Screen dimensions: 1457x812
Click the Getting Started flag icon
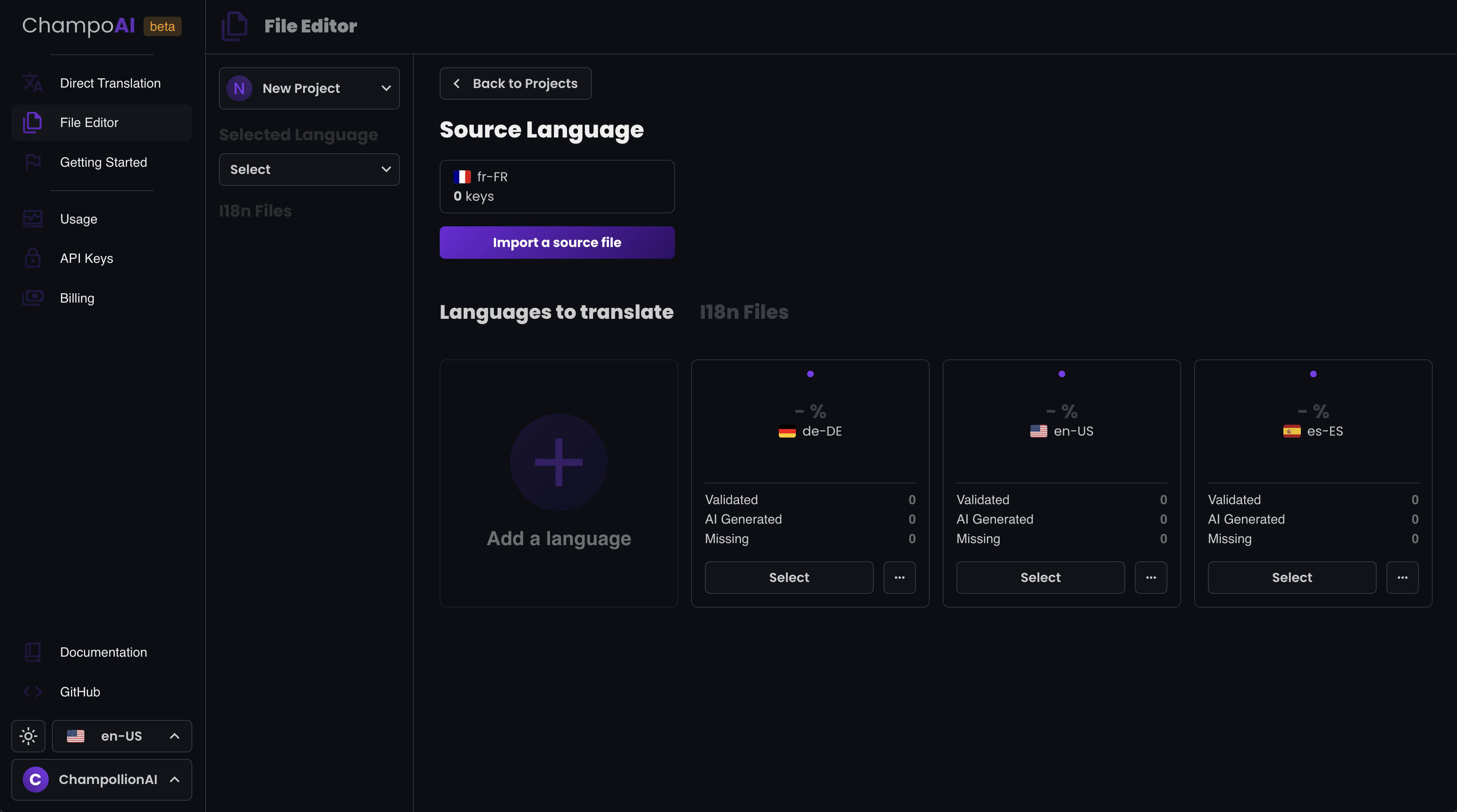coord(33,162)
